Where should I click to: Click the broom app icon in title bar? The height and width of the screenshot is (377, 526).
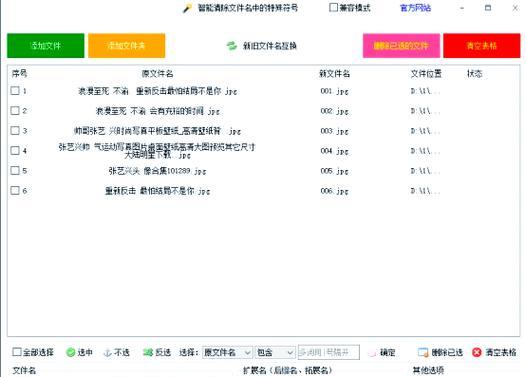[x=187, y=8]
